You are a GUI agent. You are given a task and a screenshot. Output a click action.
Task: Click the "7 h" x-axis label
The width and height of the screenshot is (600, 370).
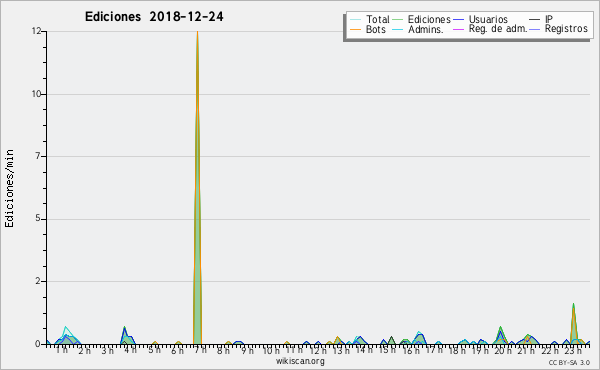coord(200,350)
